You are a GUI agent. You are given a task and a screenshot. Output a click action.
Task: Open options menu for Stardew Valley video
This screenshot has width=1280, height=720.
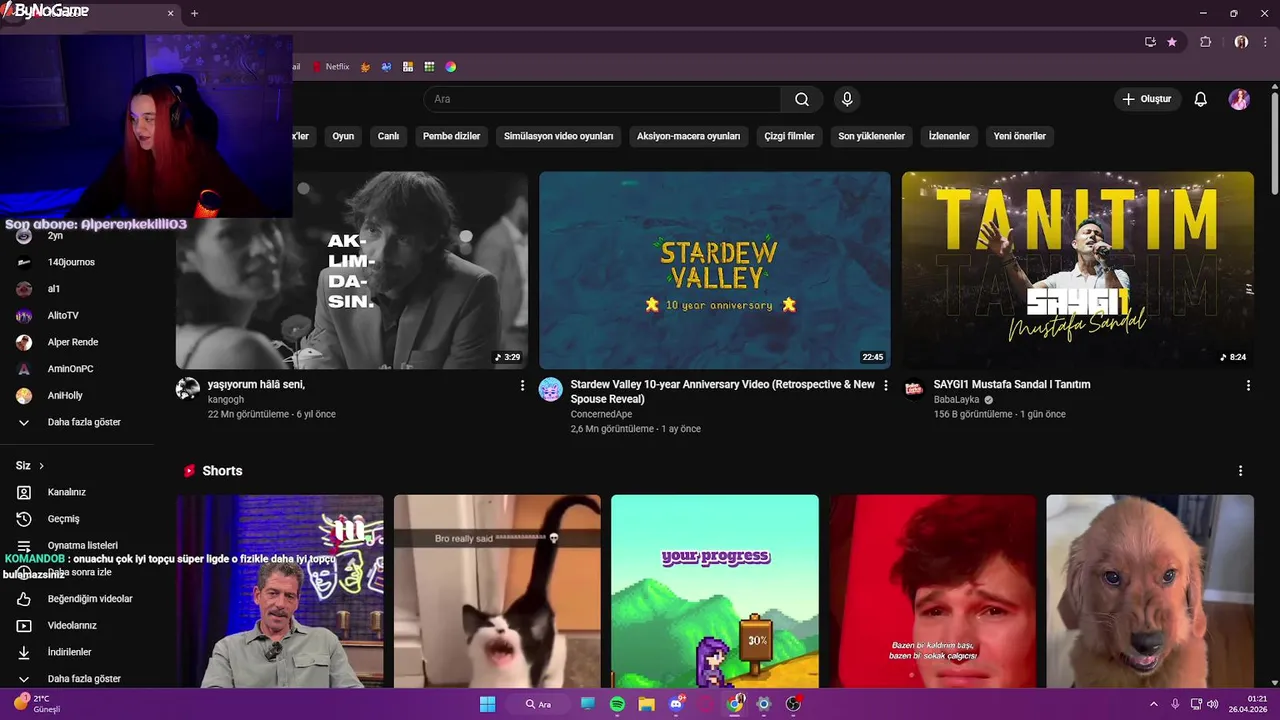[885, 385]
